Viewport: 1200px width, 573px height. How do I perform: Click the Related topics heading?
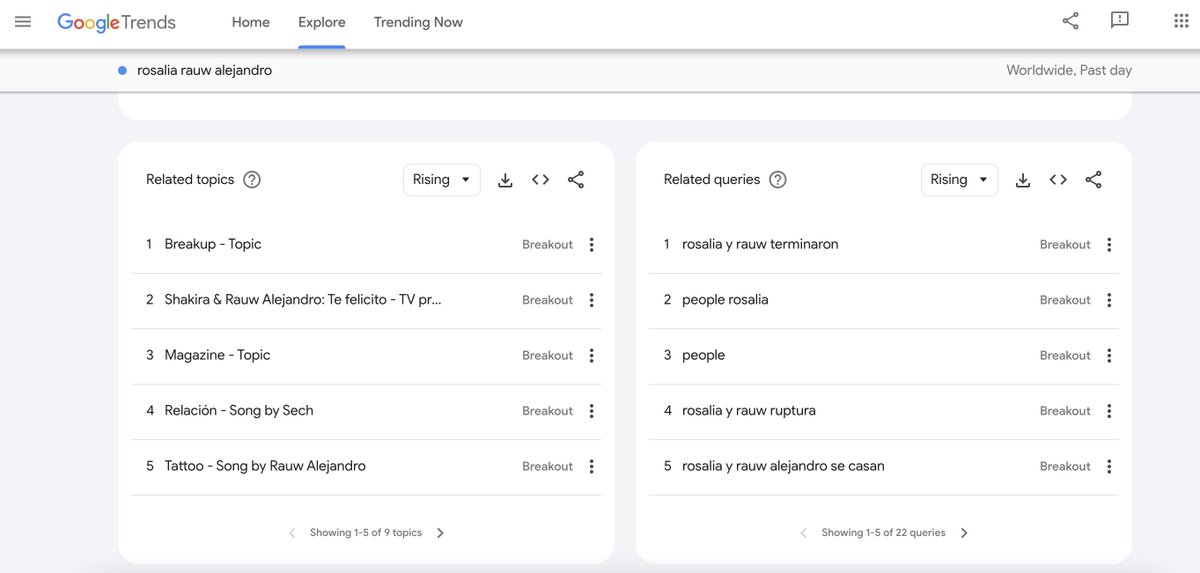[x=190, y=180]
